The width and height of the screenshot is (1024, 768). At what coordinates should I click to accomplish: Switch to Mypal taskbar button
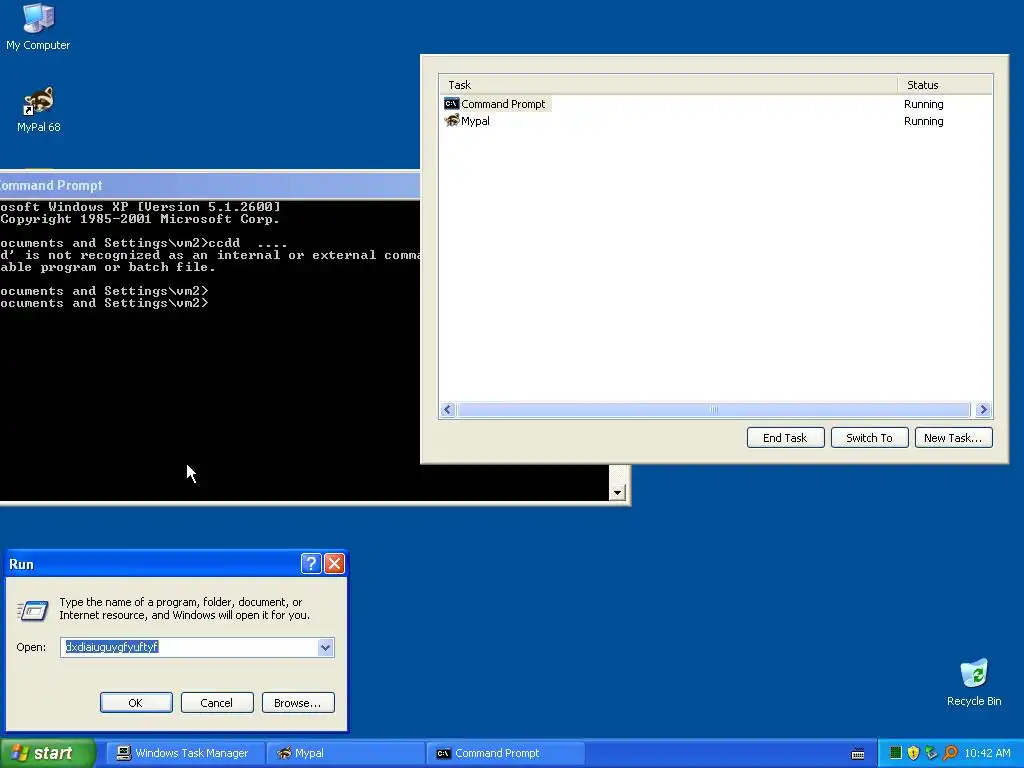[x=346, y=753]
